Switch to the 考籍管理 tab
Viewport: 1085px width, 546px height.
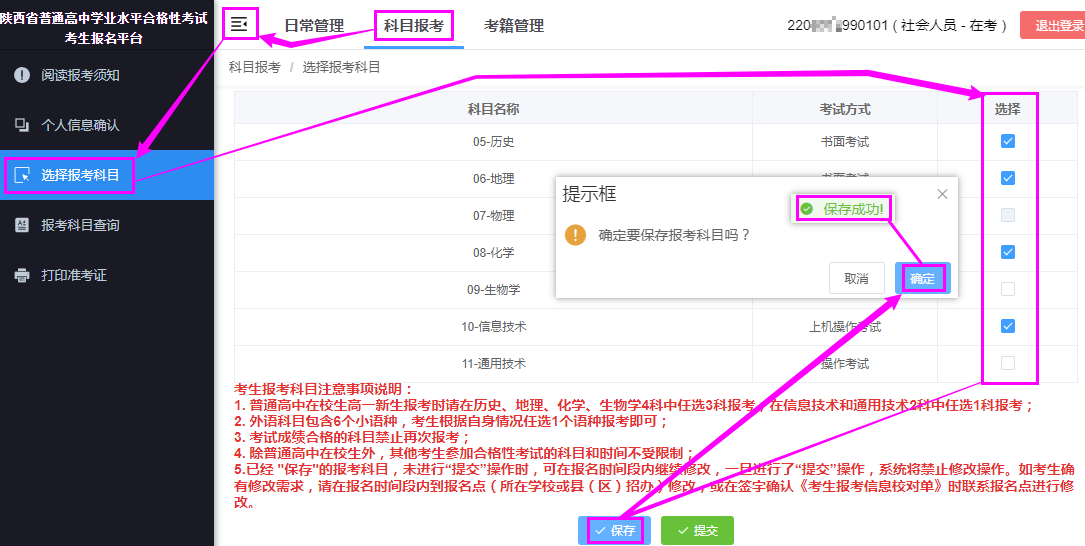pyautogui.click(x=514, y=26)
